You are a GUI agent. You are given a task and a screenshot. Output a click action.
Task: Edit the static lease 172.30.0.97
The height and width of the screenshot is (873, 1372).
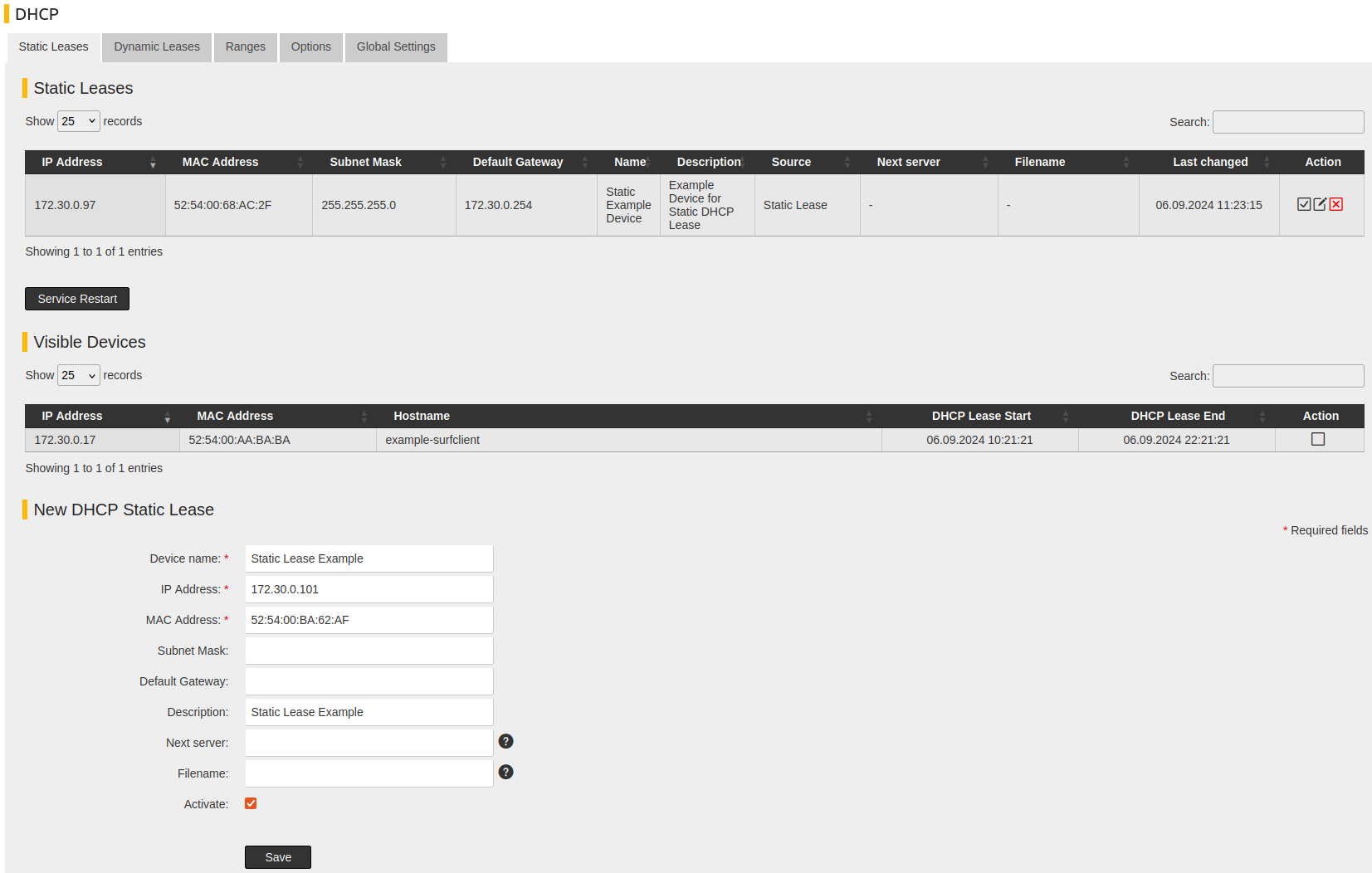[x=1320, y=204]
